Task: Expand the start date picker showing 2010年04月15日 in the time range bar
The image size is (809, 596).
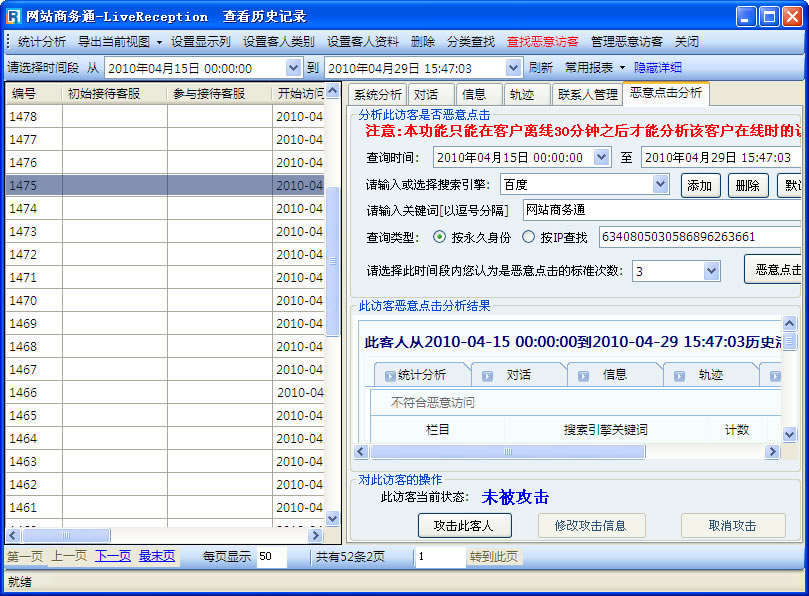Action: click(x=293, y=68)
